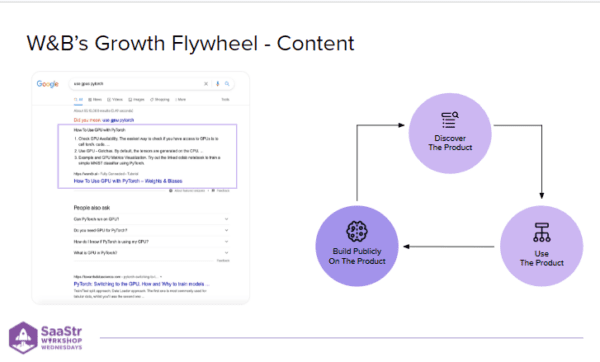The width and height of the screenshot is (600, 362).
Task: Open the Tools button under search bar
Action: click(225, 99)
